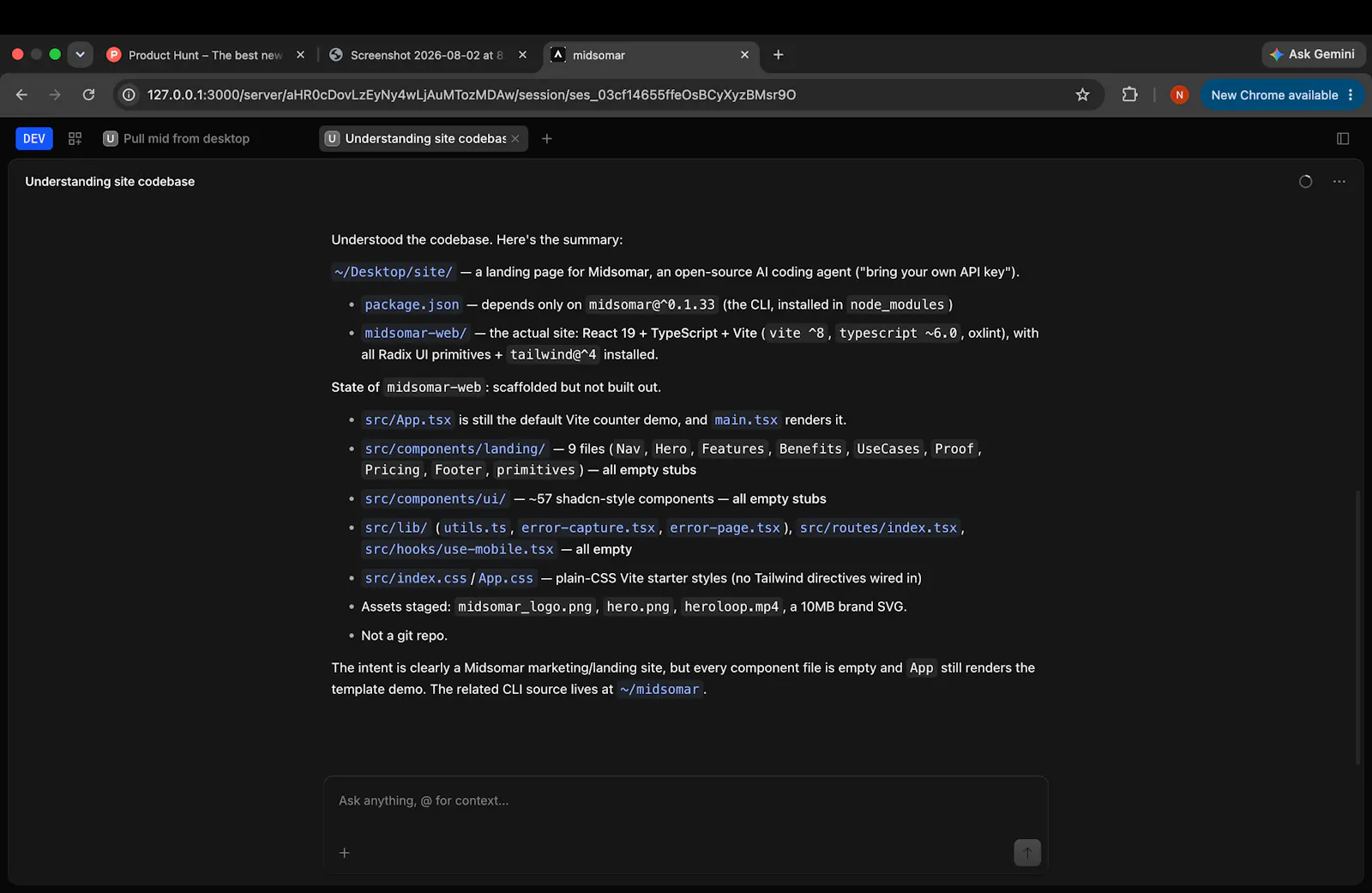Click the midsomar@^0.1.33 code text
This screenshot has width=1372, height=893.
(652, 305)
